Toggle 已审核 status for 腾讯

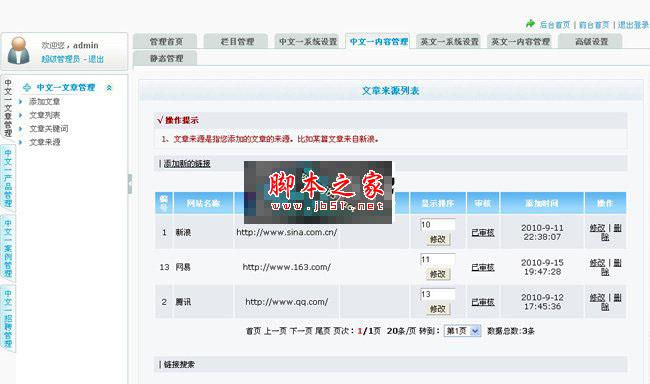tap(483, 302)
